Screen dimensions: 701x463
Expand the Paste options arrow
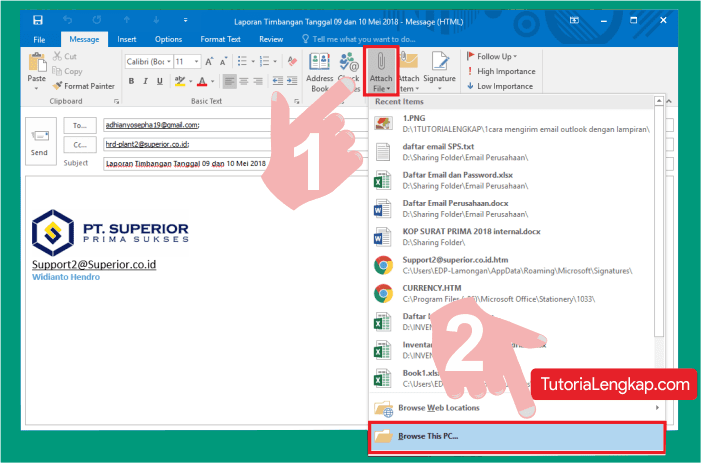coord(37,88)
